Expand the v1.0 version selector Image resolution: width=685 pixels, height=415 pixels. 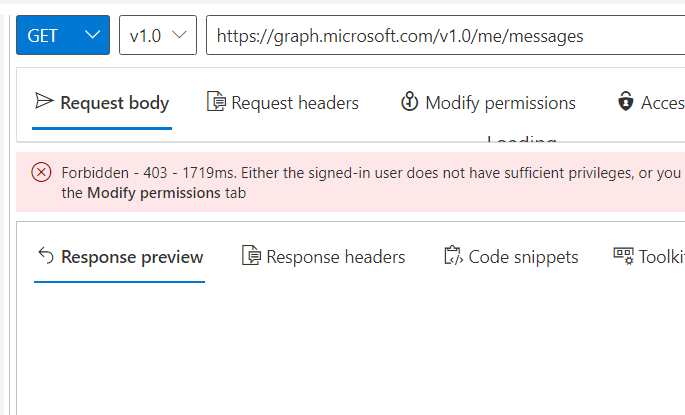pos(158,35)
